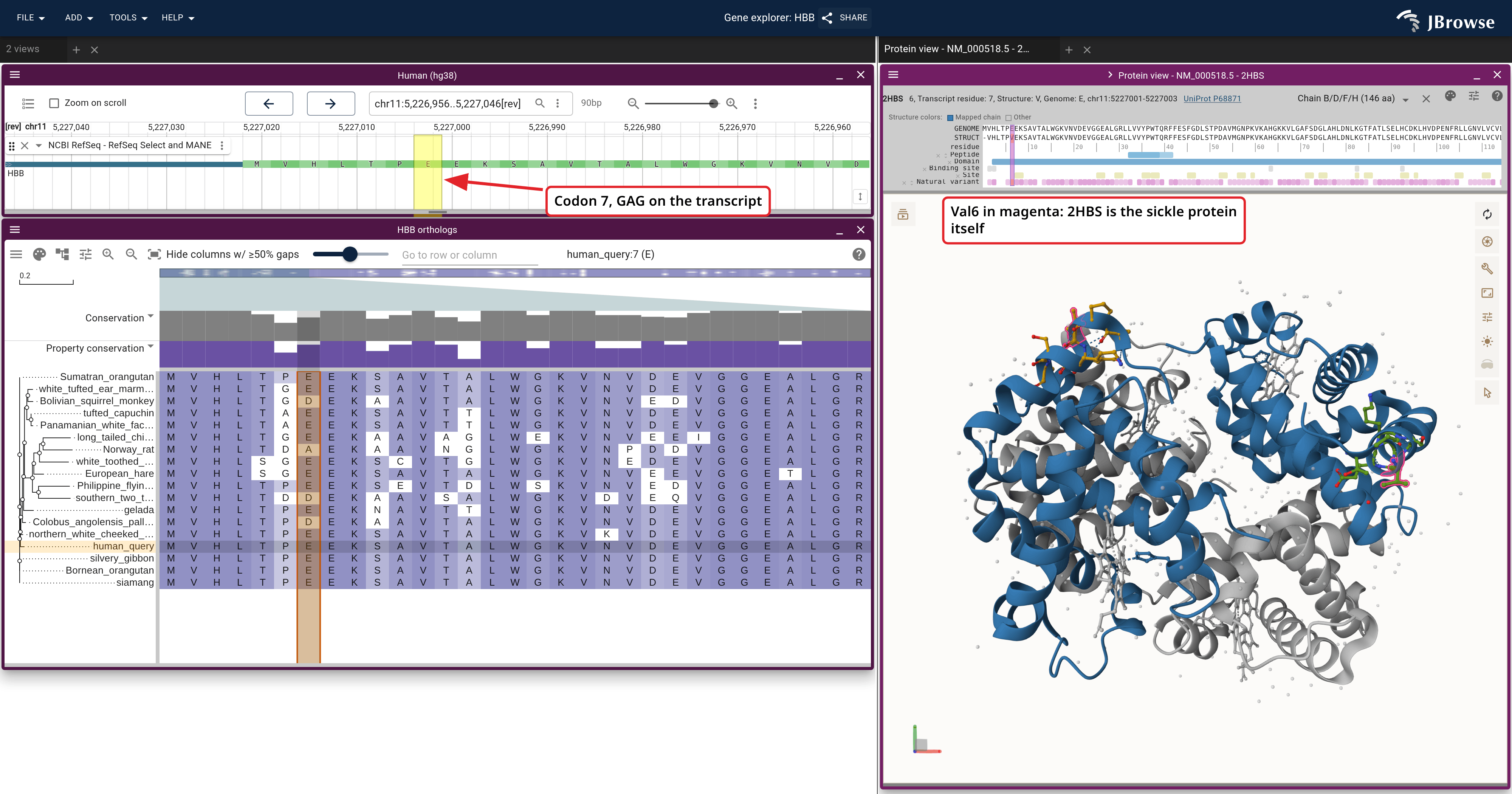Open the track selector in the genome view
The height and width of the screenshot is (794, 1512).
(28, 103)
